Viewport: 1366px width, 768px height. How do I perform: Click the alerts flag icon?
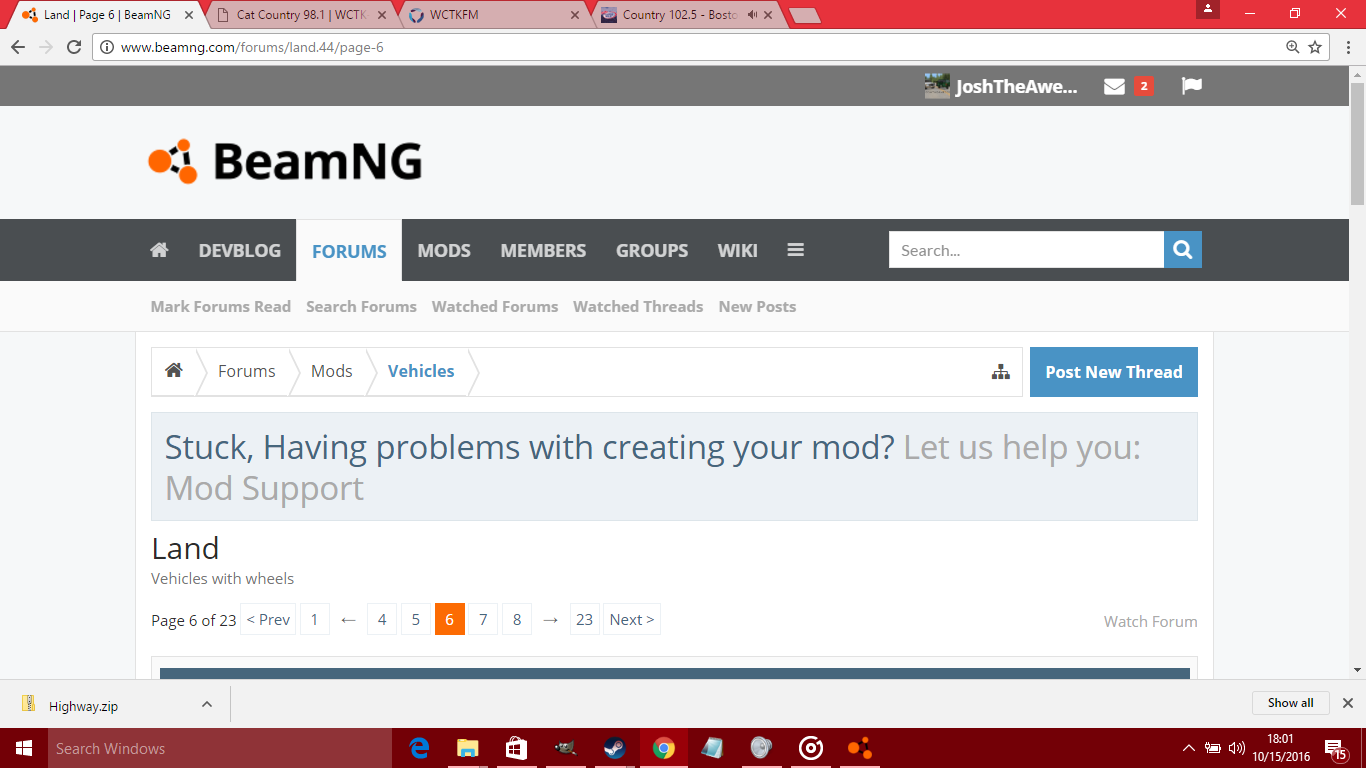tap(1191, 86)
